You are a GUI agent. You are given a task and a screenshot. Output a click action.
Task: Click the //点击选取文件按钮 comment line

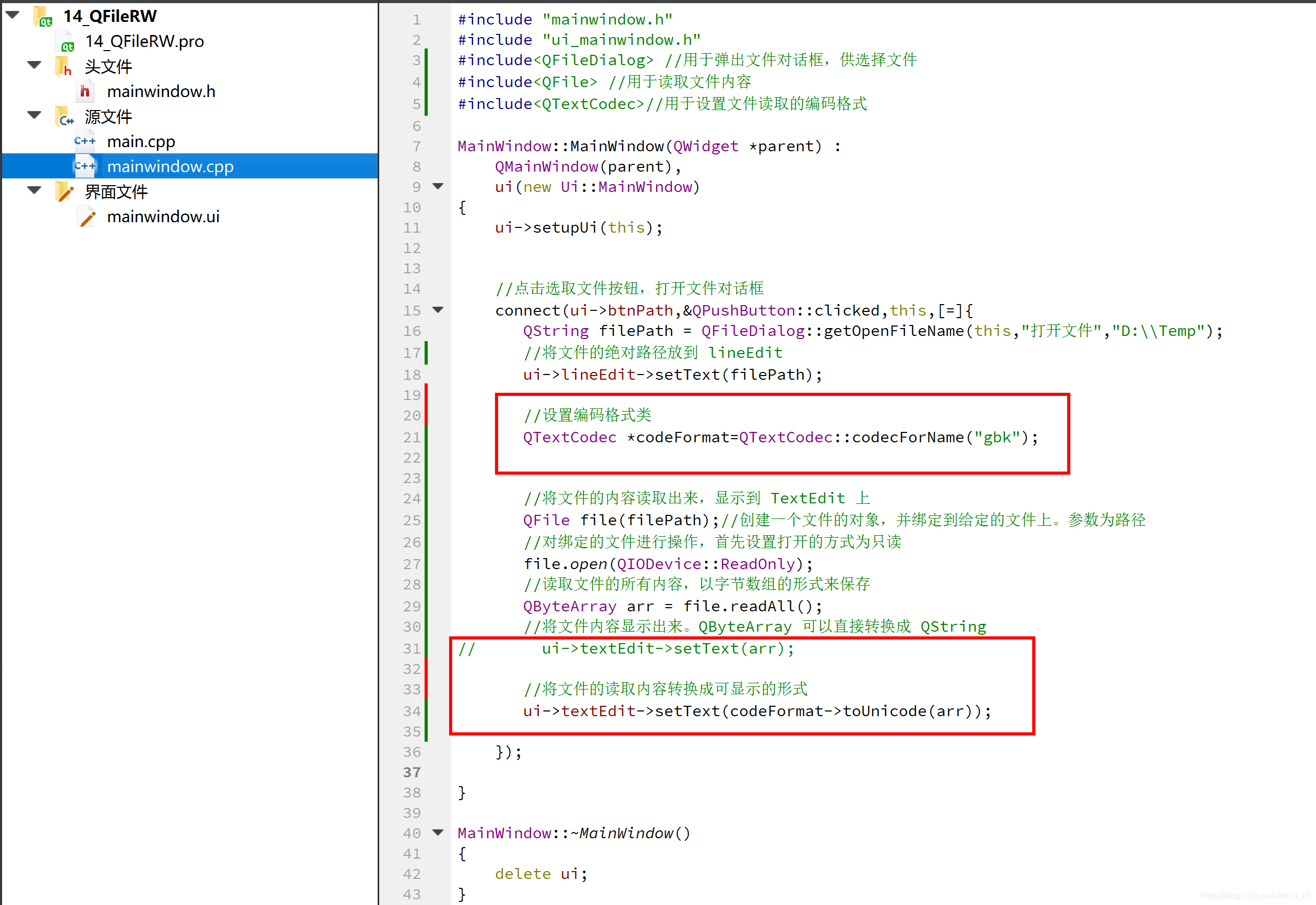[630, 288]
